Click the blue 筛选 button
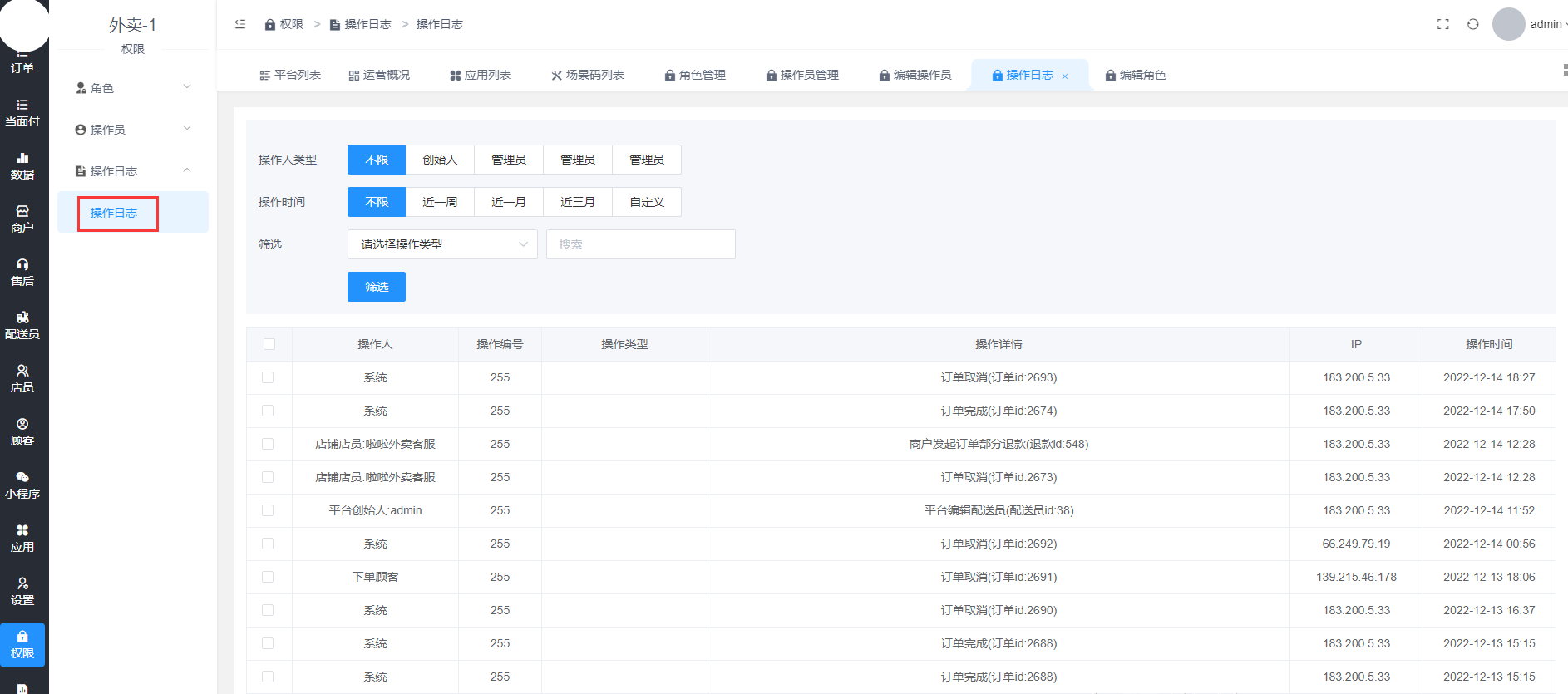 click(376, 287)
